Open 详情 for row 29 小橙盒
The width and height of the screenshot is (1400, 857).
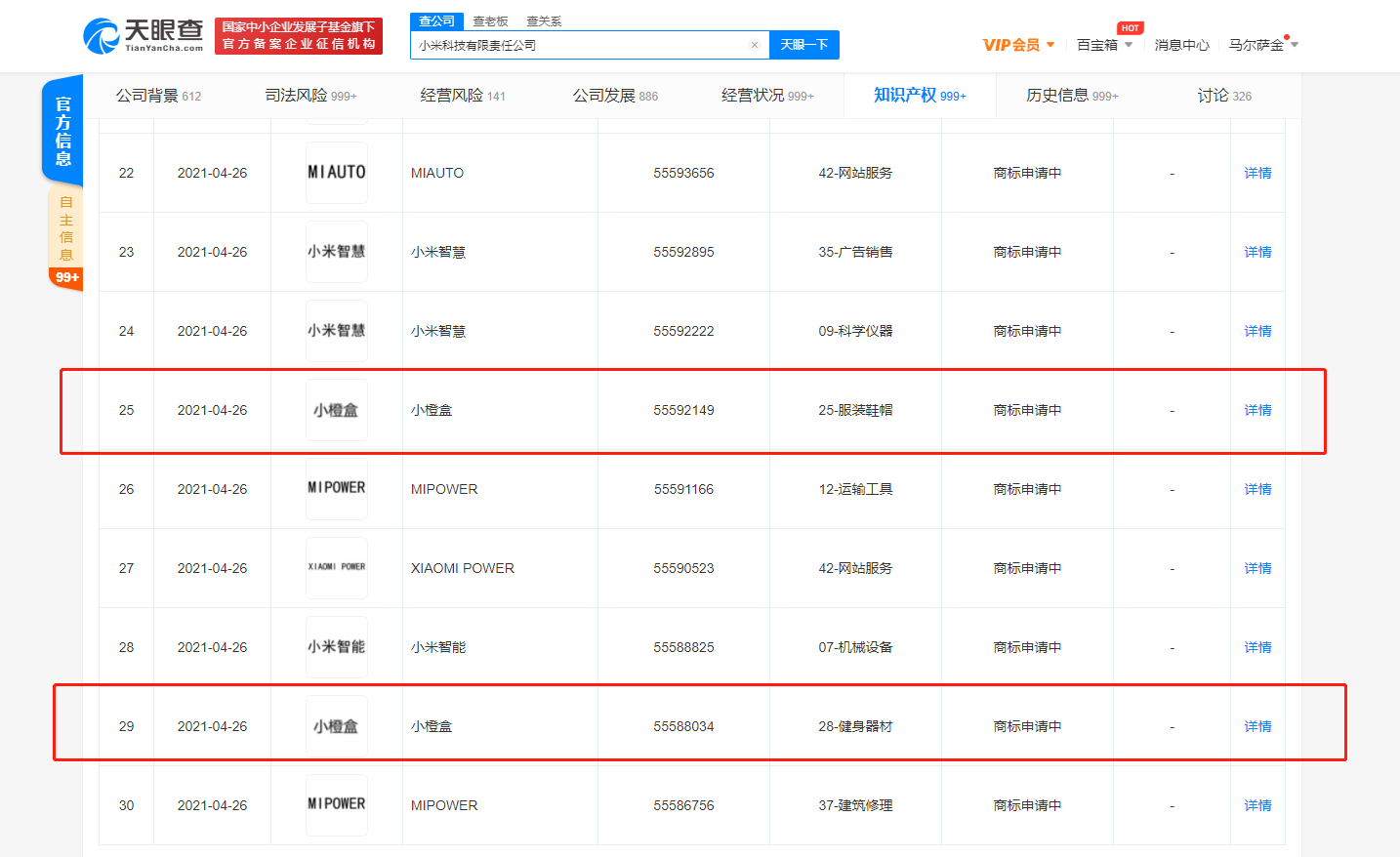tap(1257, 726)
